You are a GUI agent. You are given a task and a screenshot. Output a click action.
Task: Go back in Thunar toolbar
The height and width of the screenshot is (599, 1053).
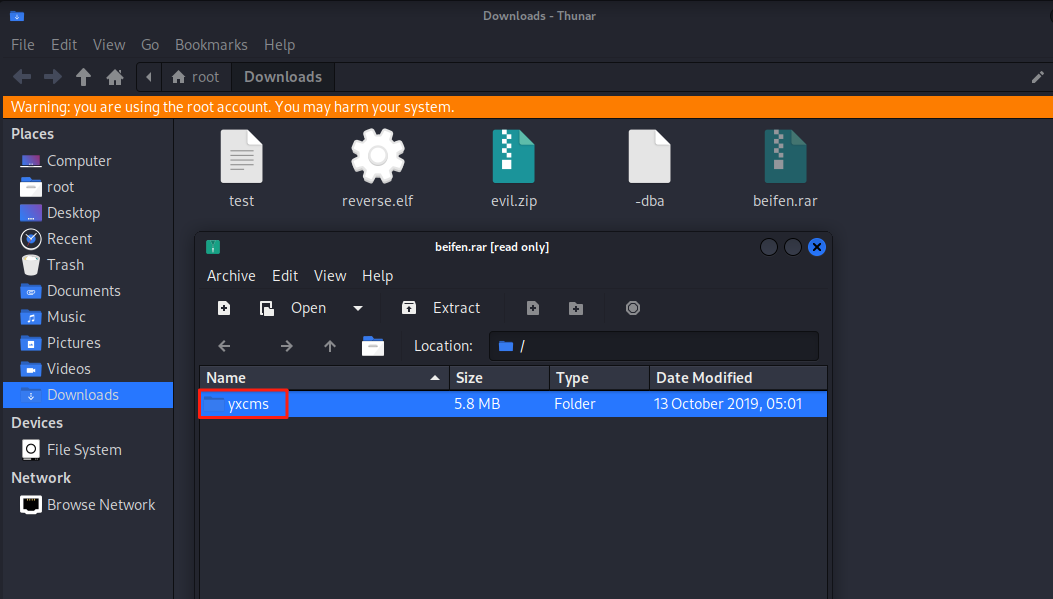(x=22, y=77)
